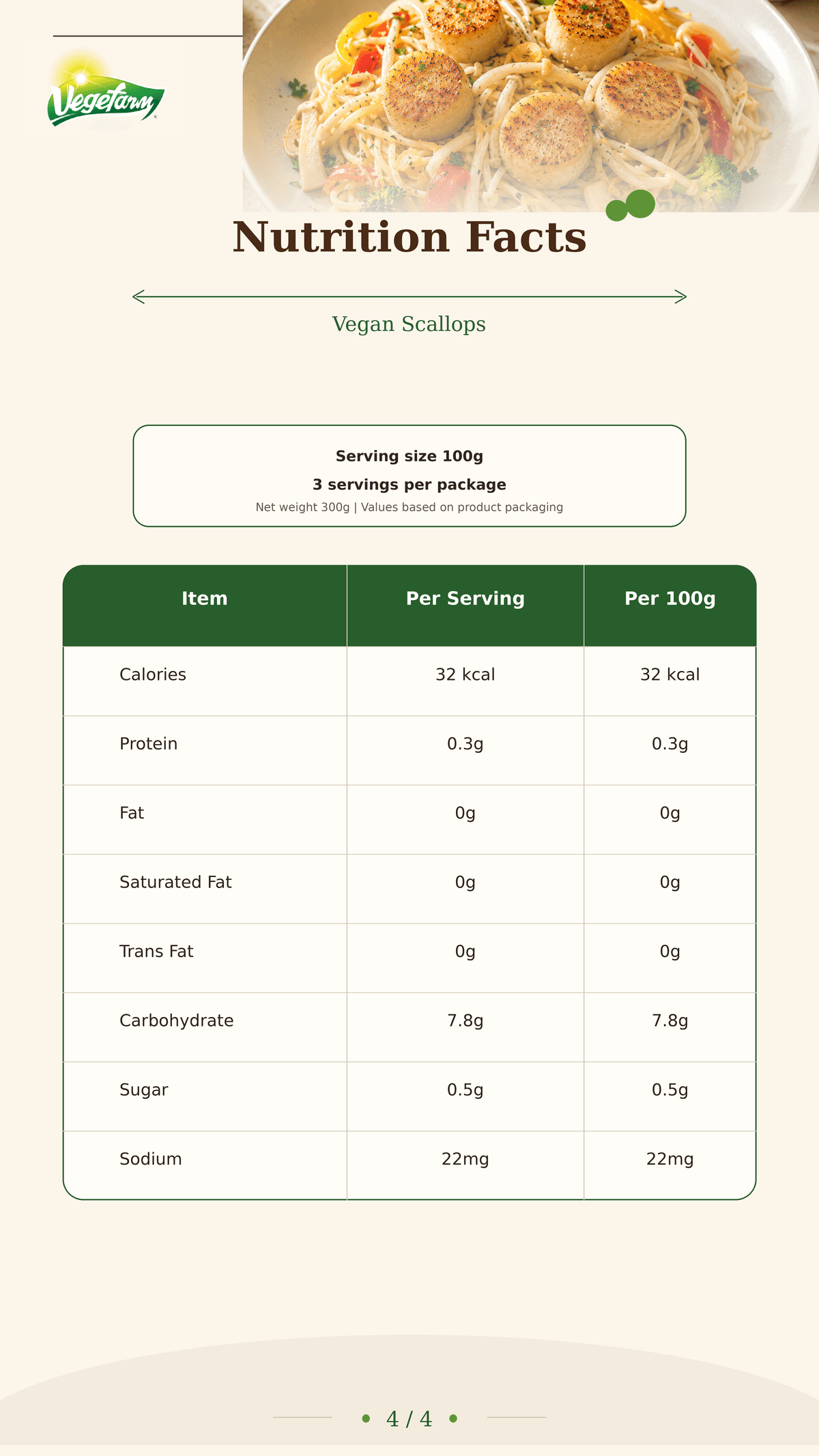
Task: Click the right arrowhead under the title
Action: (680, 296)
